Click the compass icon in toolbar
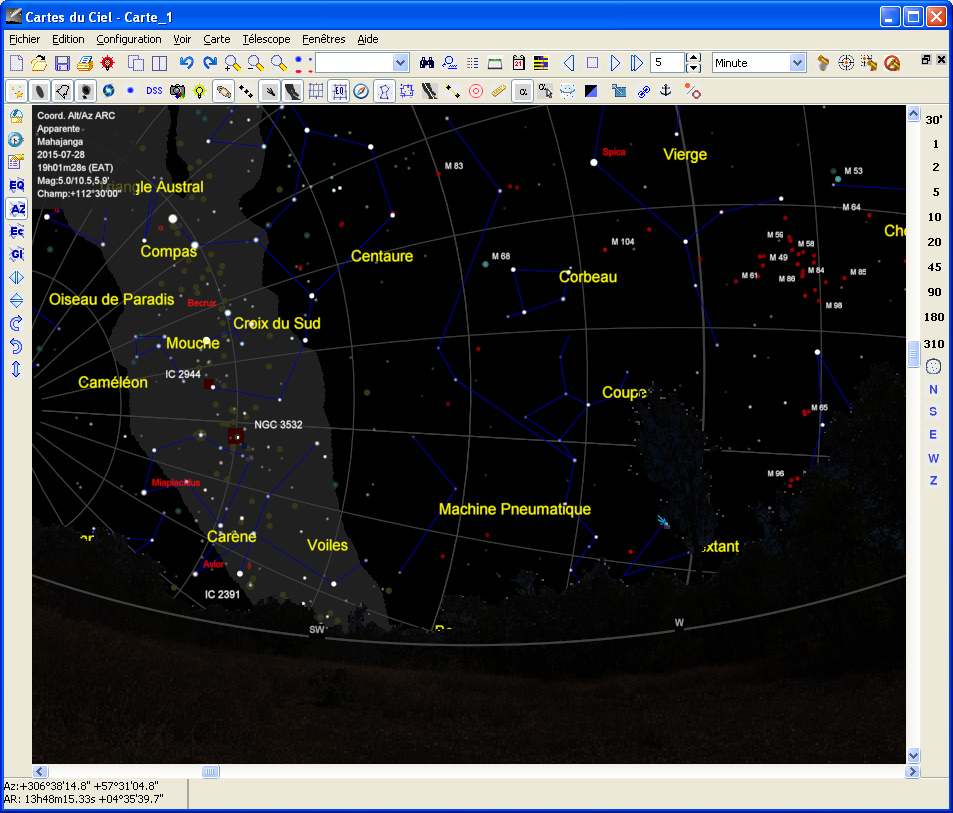Viewport: 953px width, 813px height. coord(361,91)
